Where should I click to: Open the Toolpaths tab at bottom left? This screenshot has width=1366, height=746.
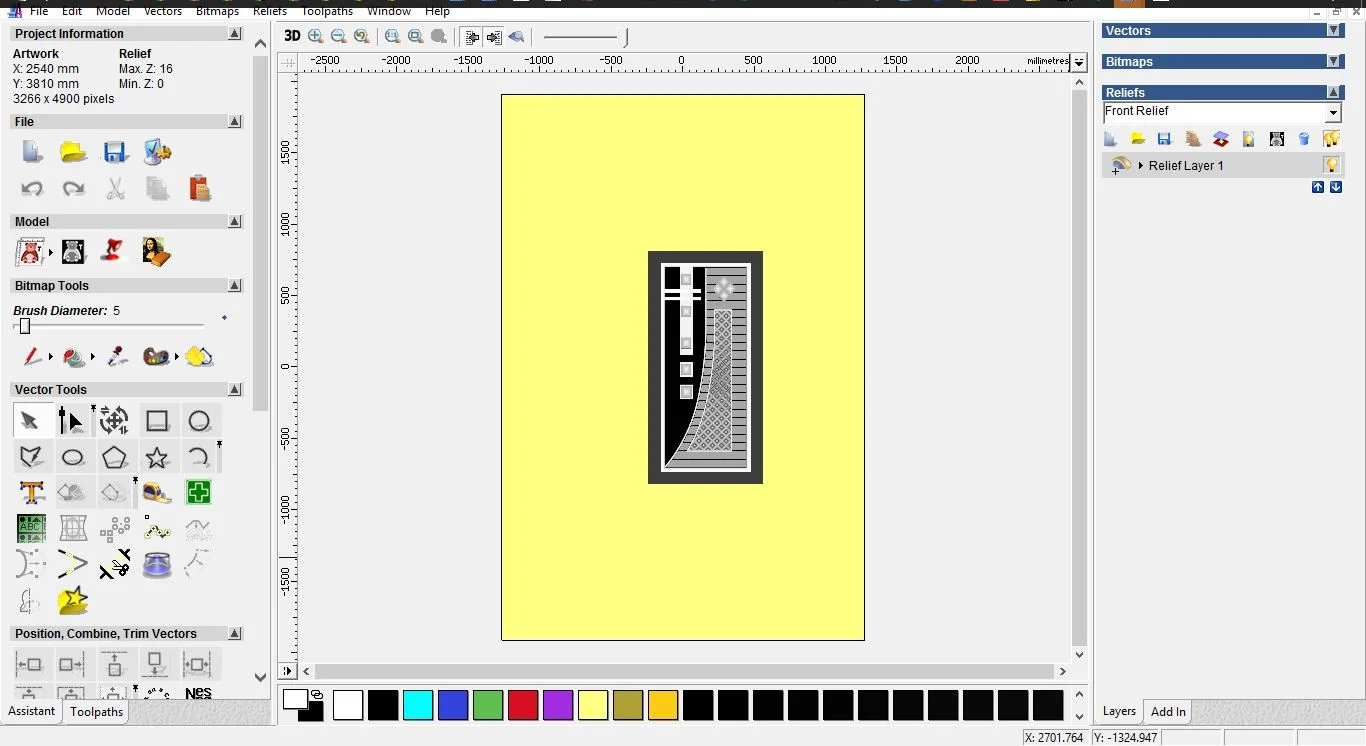coord(96,712)
